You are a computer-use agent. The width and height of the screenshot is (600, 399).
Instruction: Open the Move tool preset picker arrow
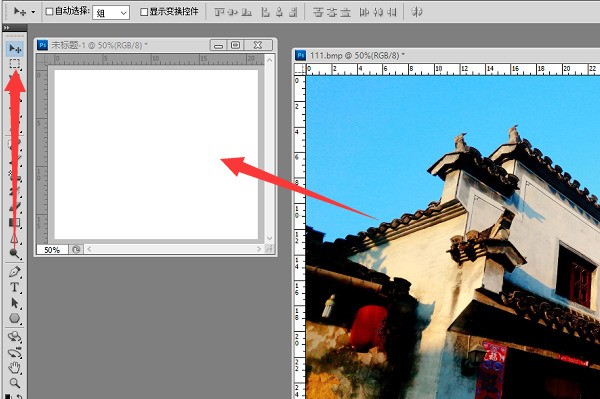(x=33, y=12)
